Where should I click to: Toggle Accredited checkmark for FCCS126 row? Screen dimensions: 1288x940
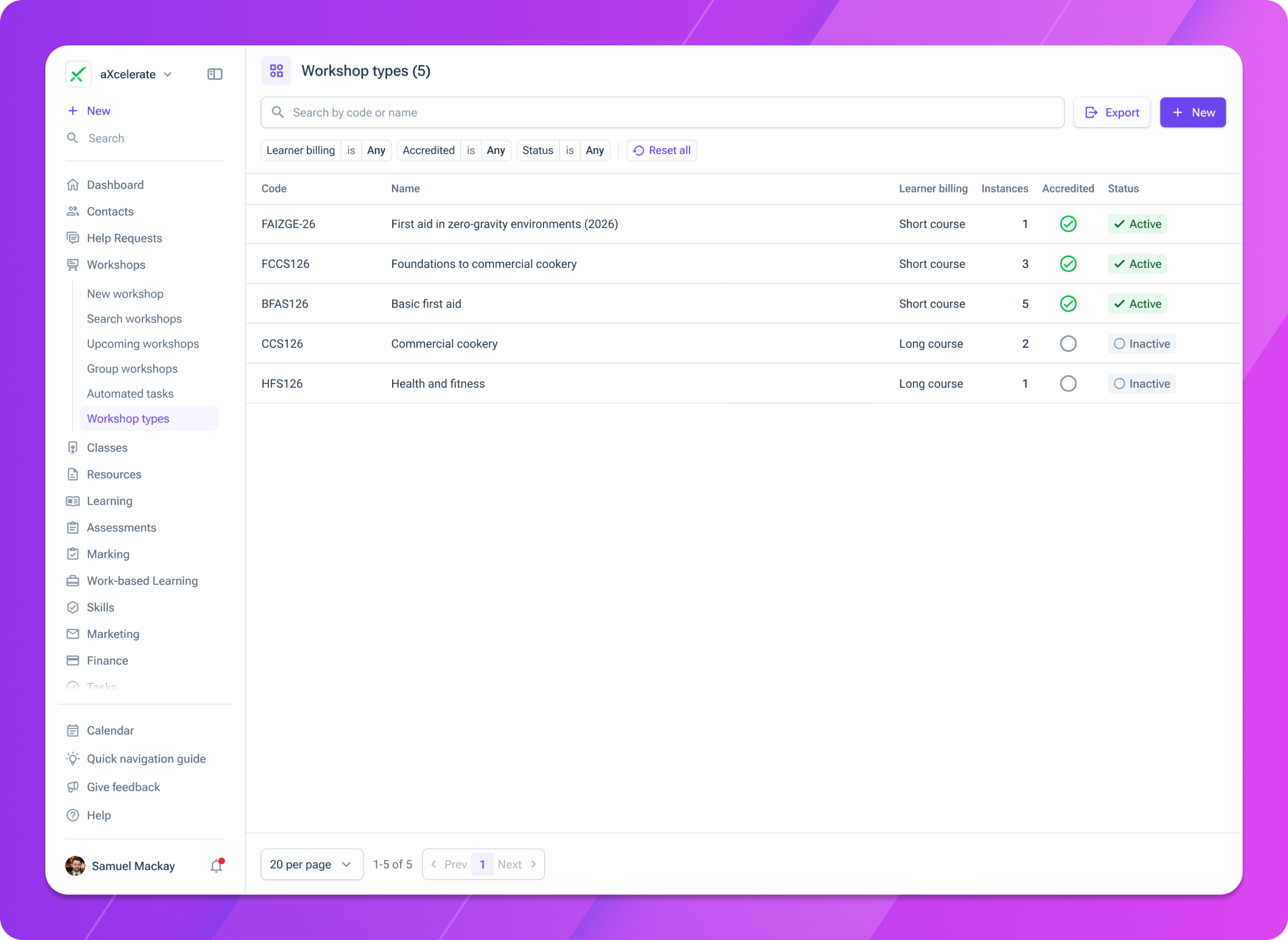tap(1068, 264)
